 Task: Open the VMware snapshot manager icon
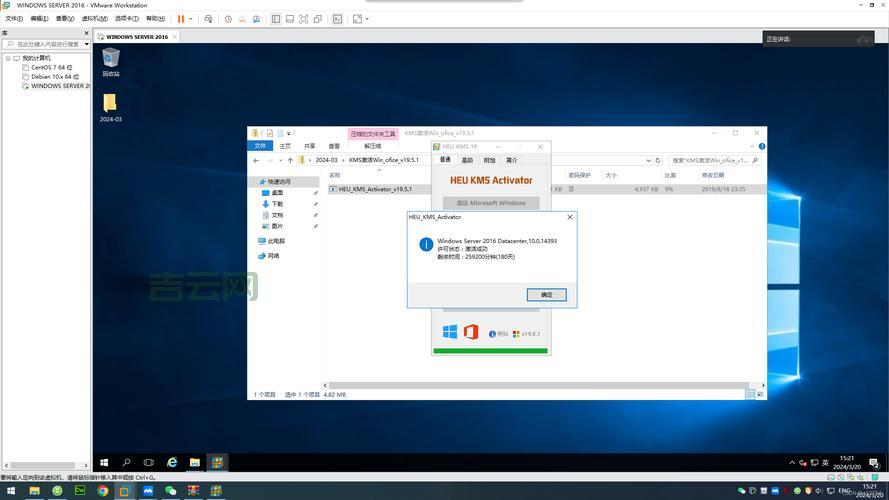pos(257,18)
